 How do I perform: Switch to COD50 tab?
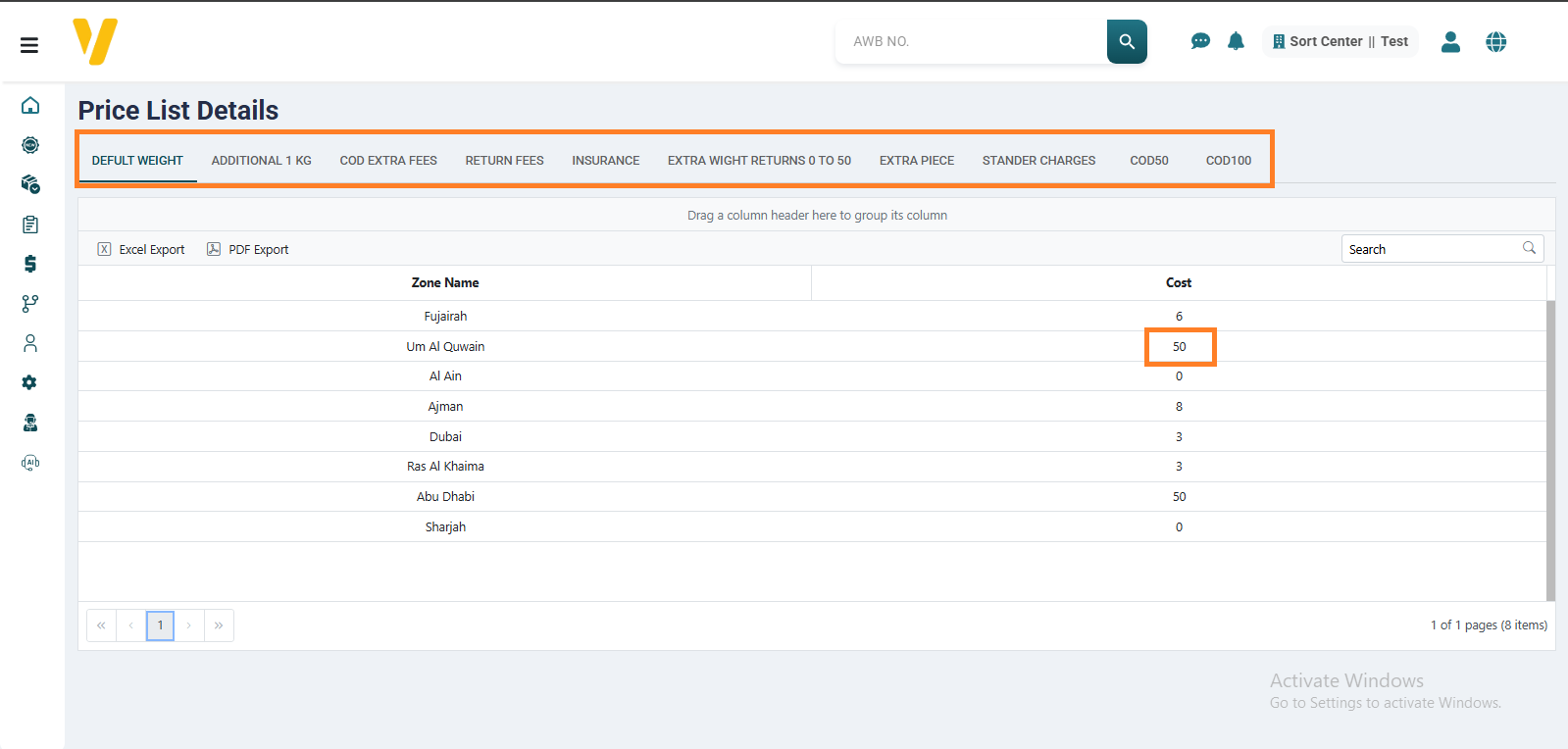pyautogui.click(x=1149, y=161)
